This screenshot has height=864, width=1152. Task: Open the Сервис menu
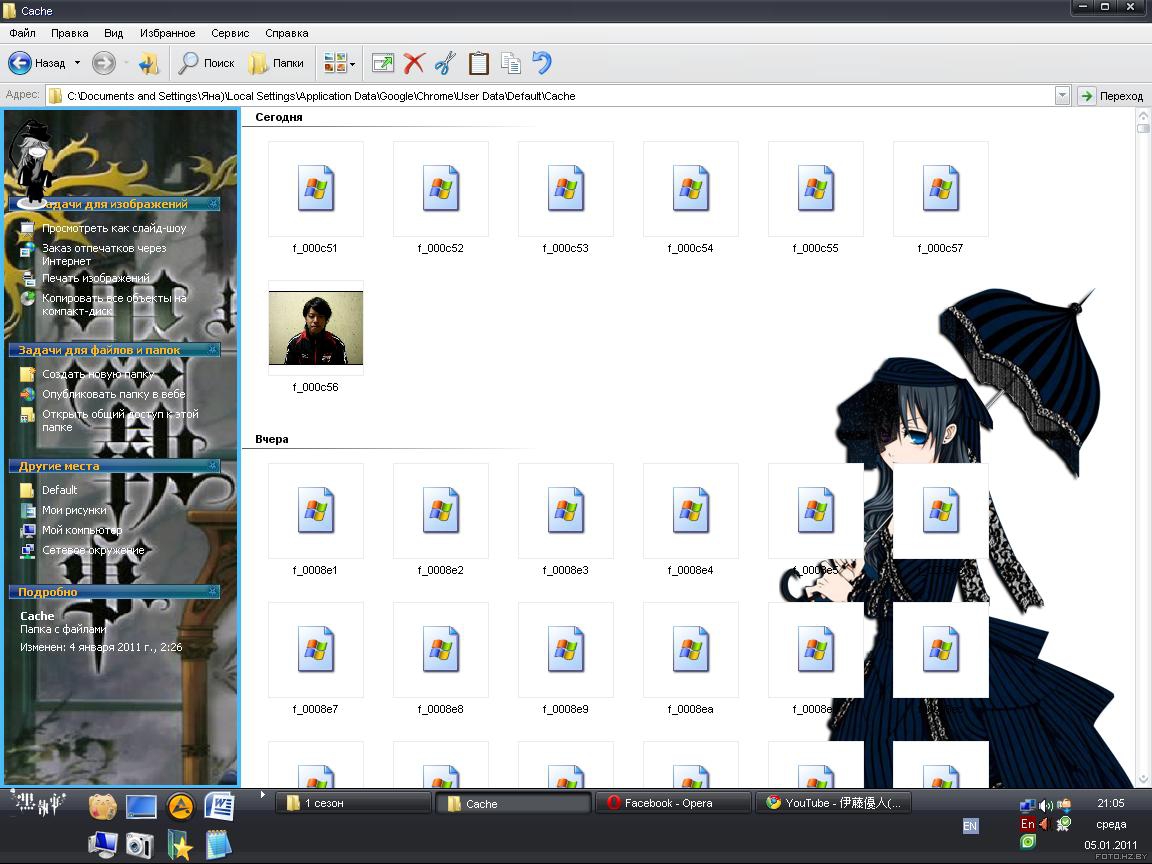tap(230, 33)
